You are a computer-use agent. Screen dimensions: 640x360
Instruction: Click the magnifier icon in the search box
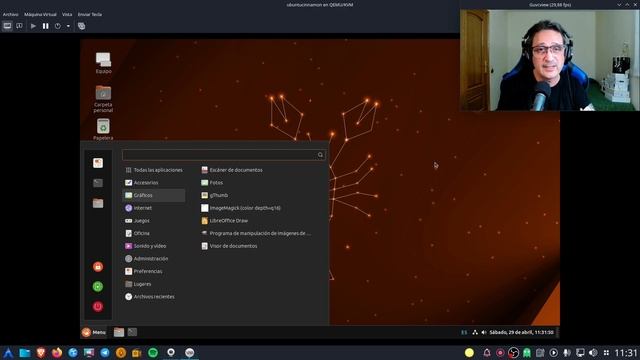(320, 155)
